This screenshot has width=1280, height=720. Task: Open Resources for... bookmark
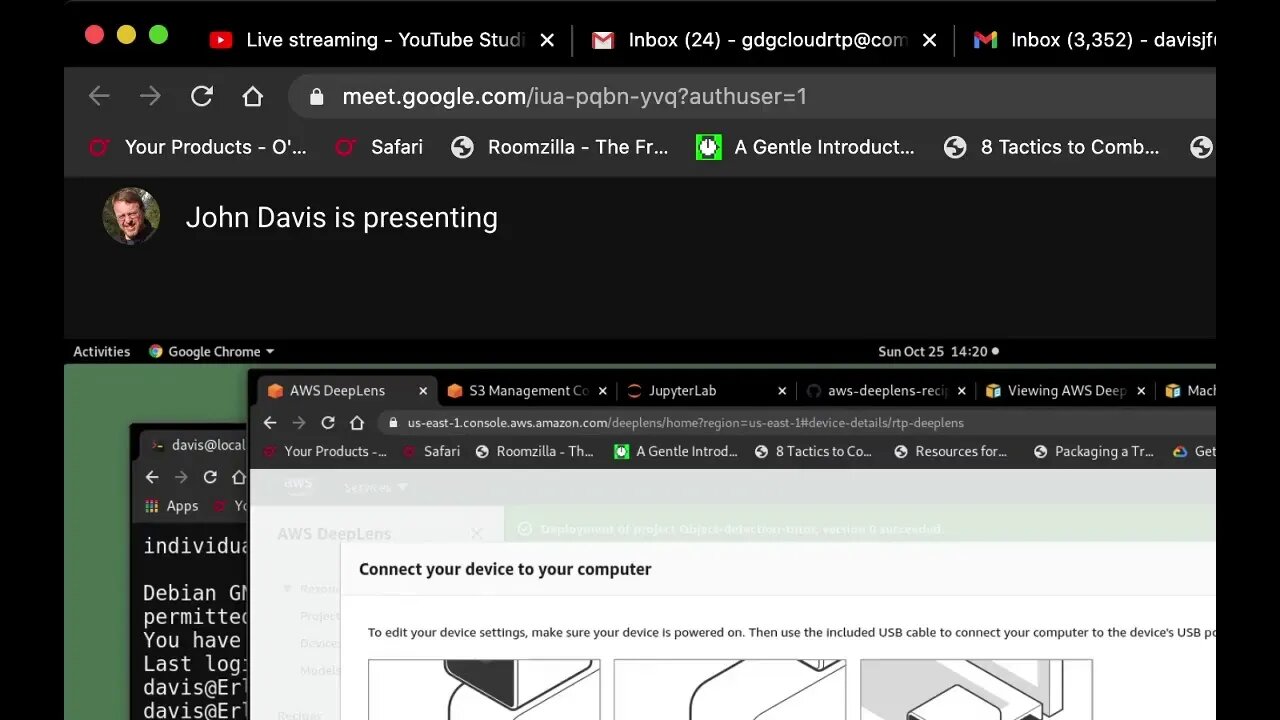950,452
